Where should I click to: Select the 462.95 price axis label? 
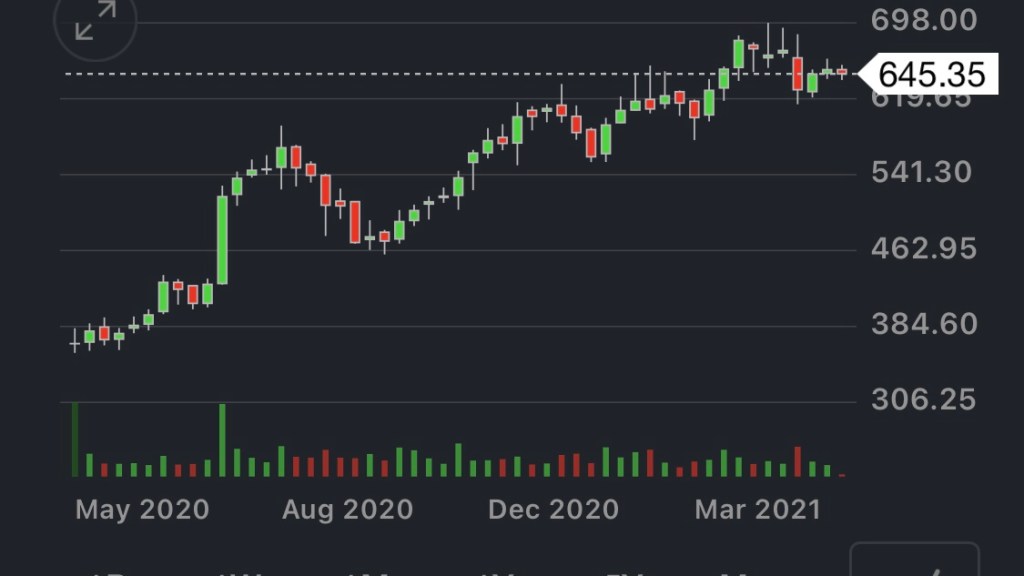coord(923,248)
